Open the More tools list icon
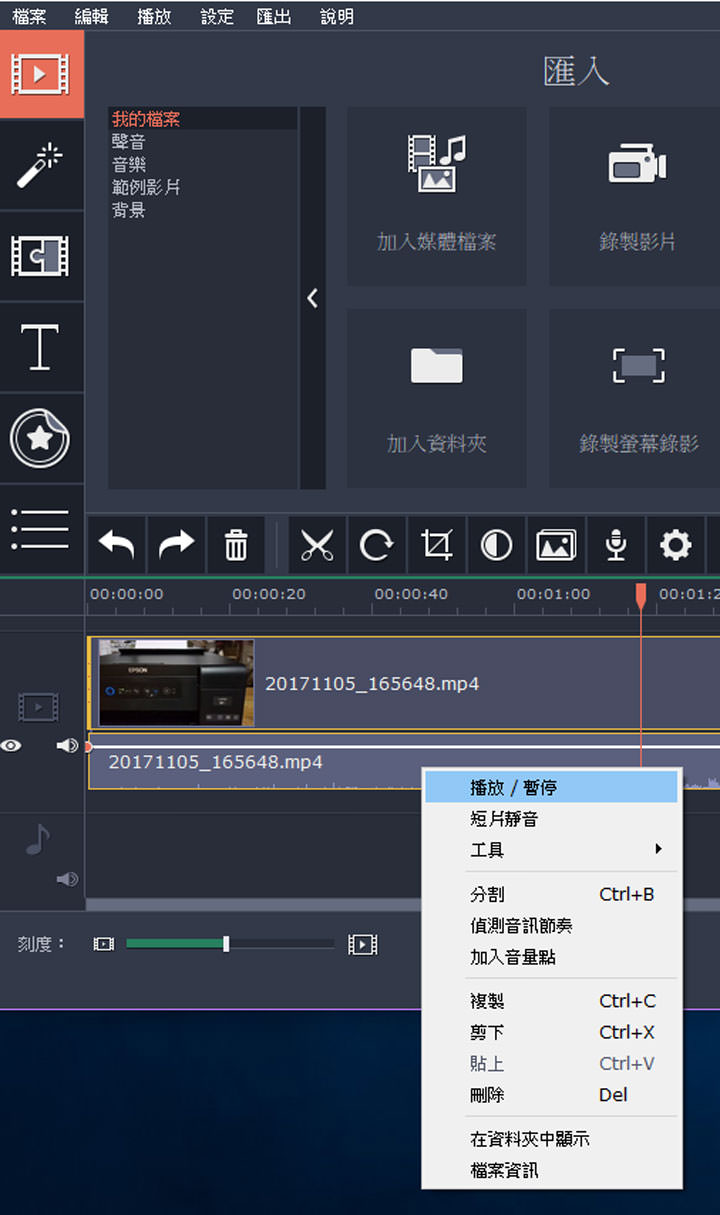This screenshot has width=720, height=1215. (x=41, y=529)
